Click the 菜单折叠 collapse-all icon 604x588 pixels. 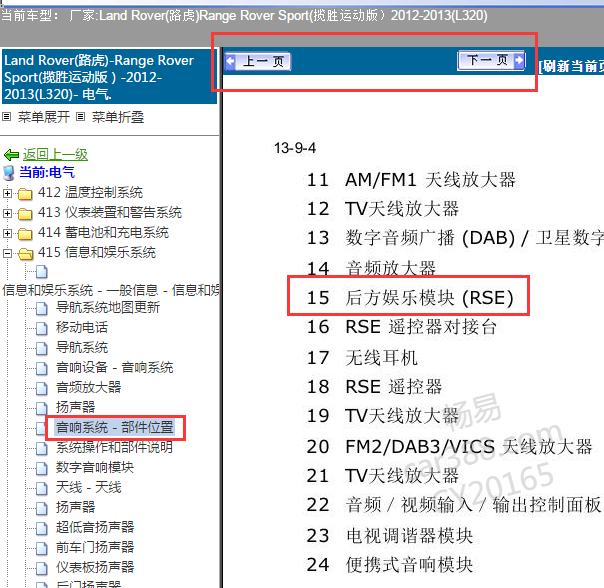(80, 117)
